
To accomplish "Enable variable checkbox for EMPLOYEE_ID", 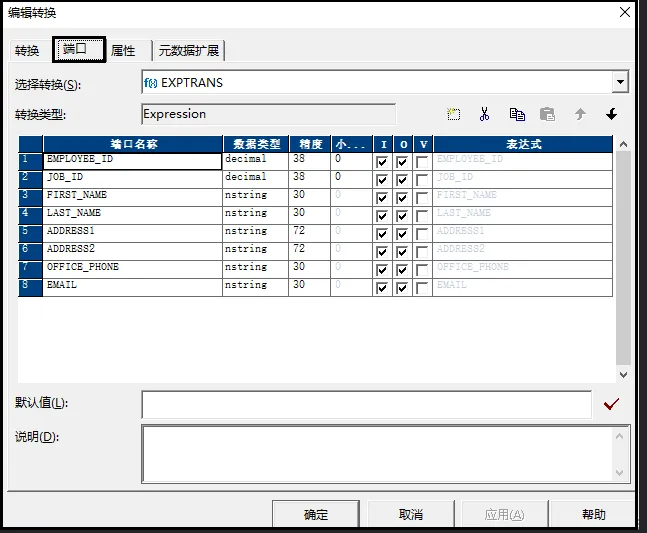I will pos(422,162).
